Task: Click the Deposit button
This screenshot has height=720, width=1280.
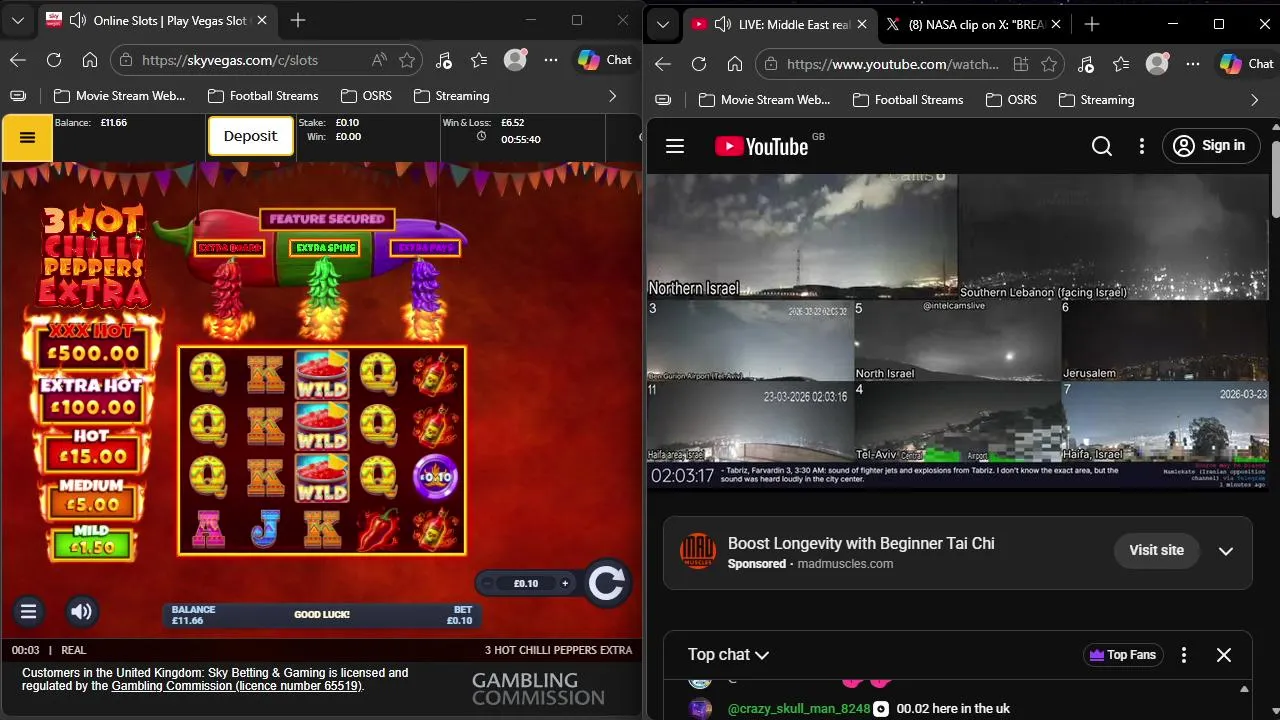Action: pyautogui.click(x=250, y=136)
